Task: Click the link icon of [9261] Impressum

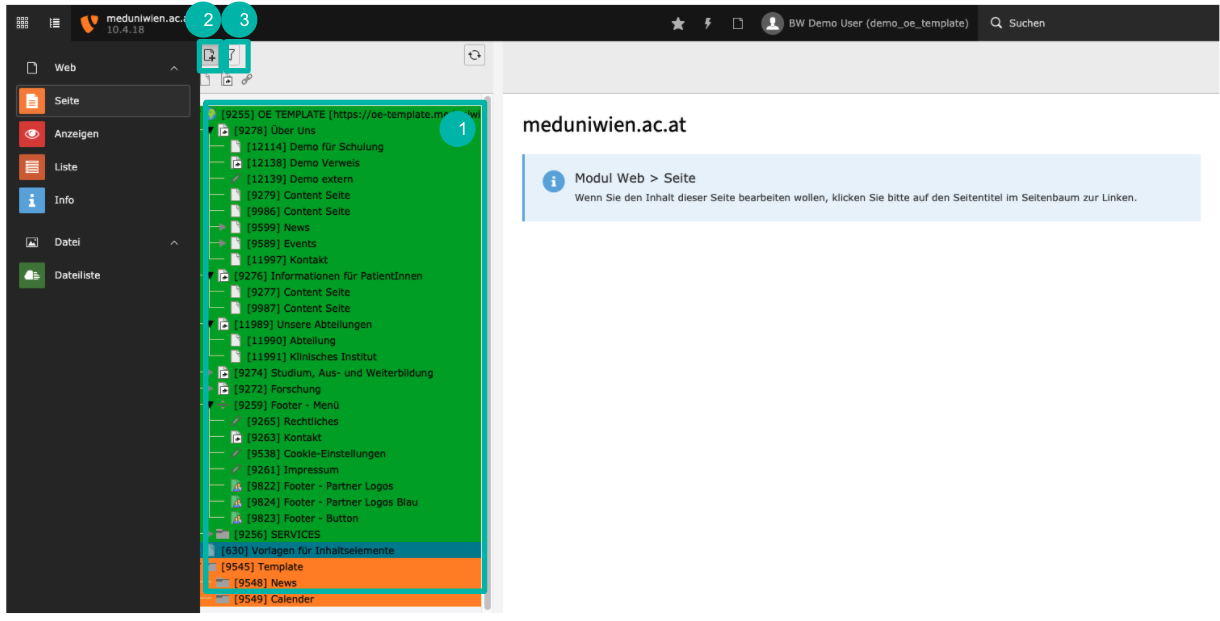Action: pos(237,470)
